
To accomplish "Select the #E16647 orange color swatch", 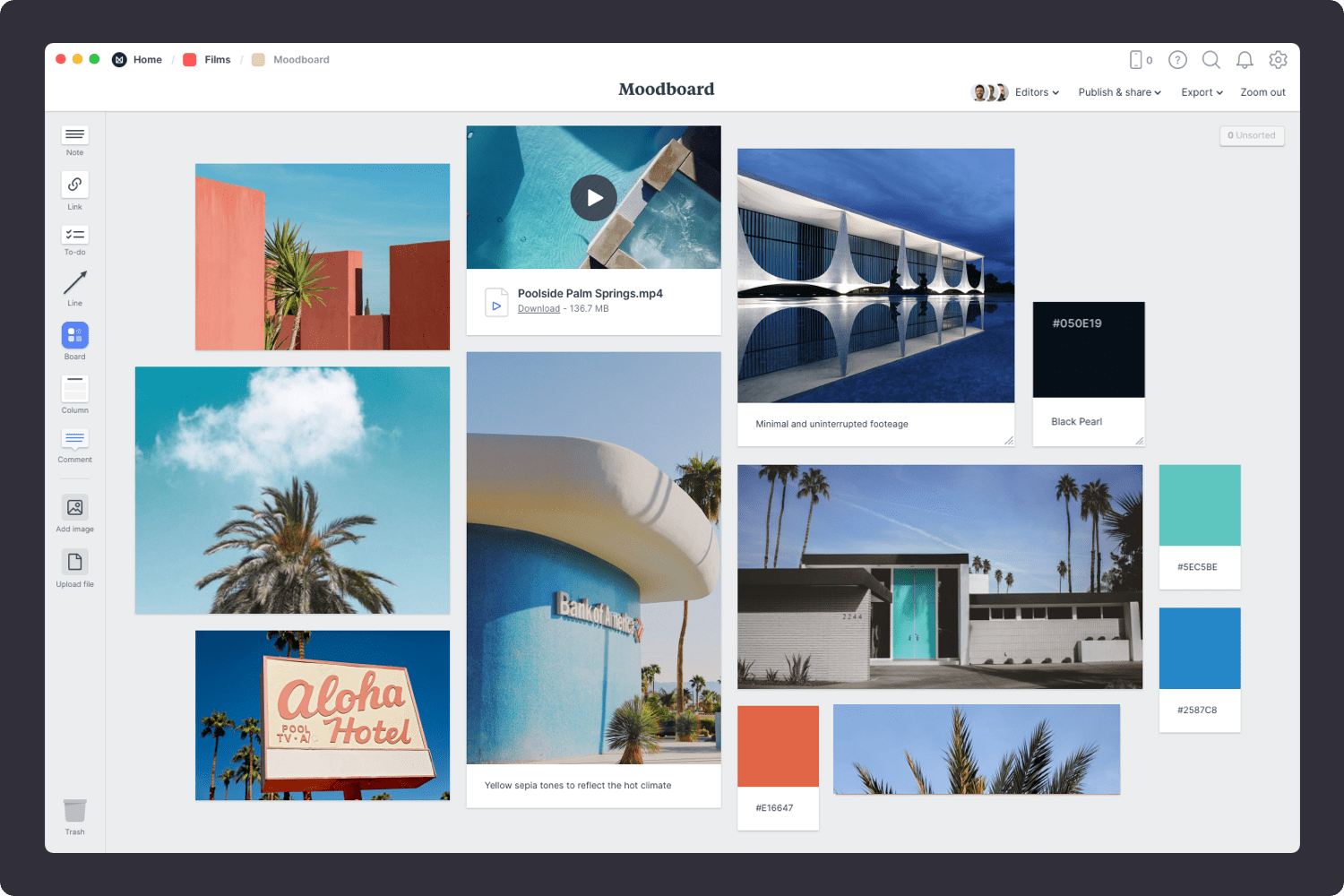I will coord(778,746).
